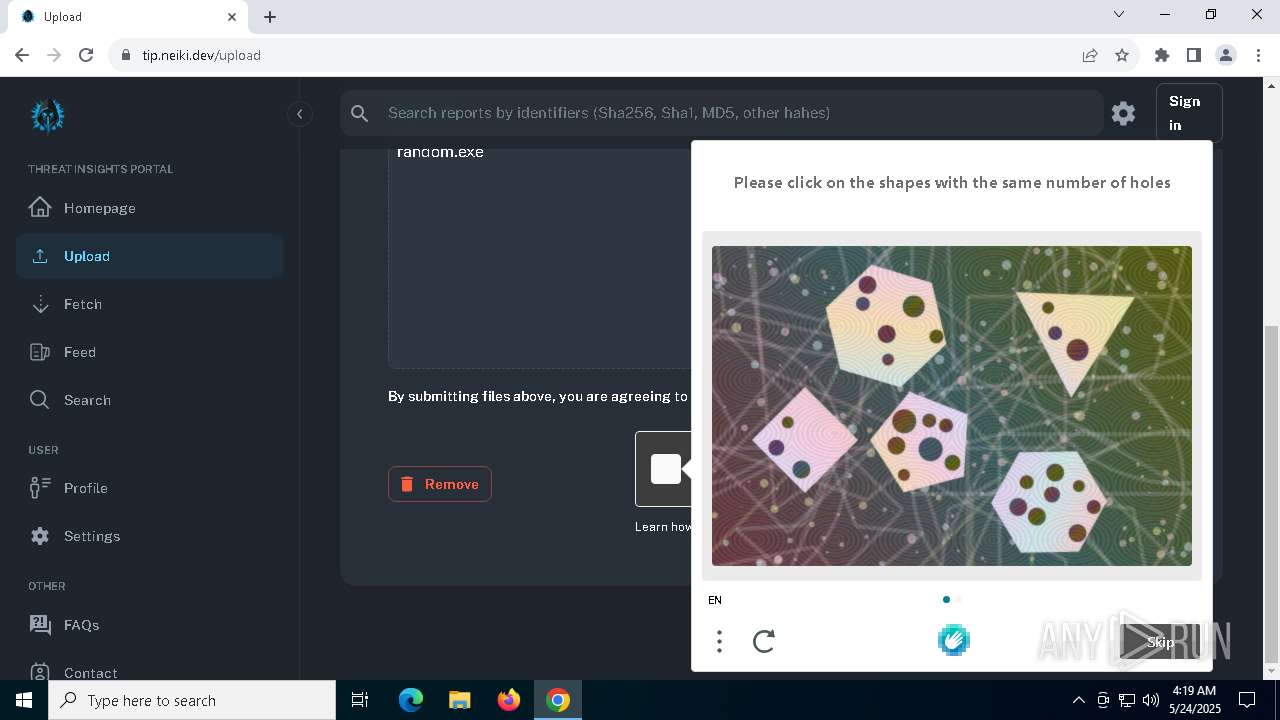The height and width of the screenshot is (720, 1280).
Task: Click the Remove button
Action: click(x=440, y=484)
